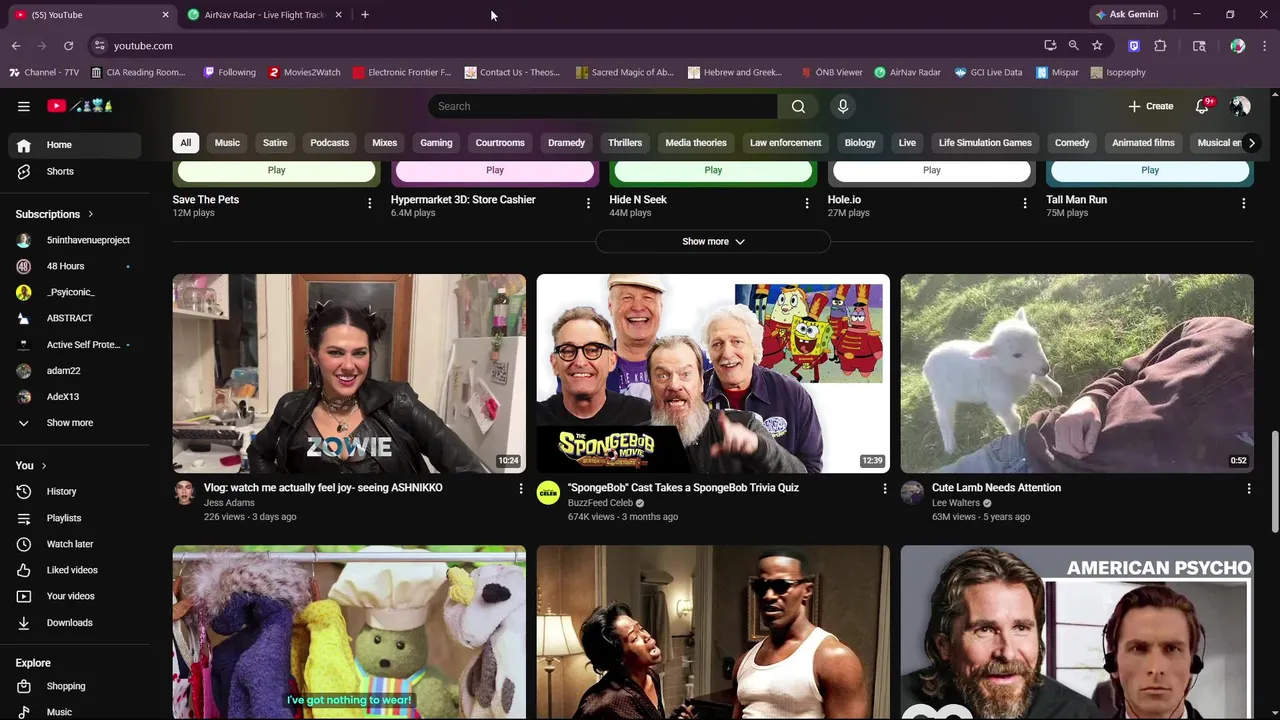This screenshot has width=1280, height=720.
Task: Start voice search with microphone icon
Action: [x=843, y=106]
